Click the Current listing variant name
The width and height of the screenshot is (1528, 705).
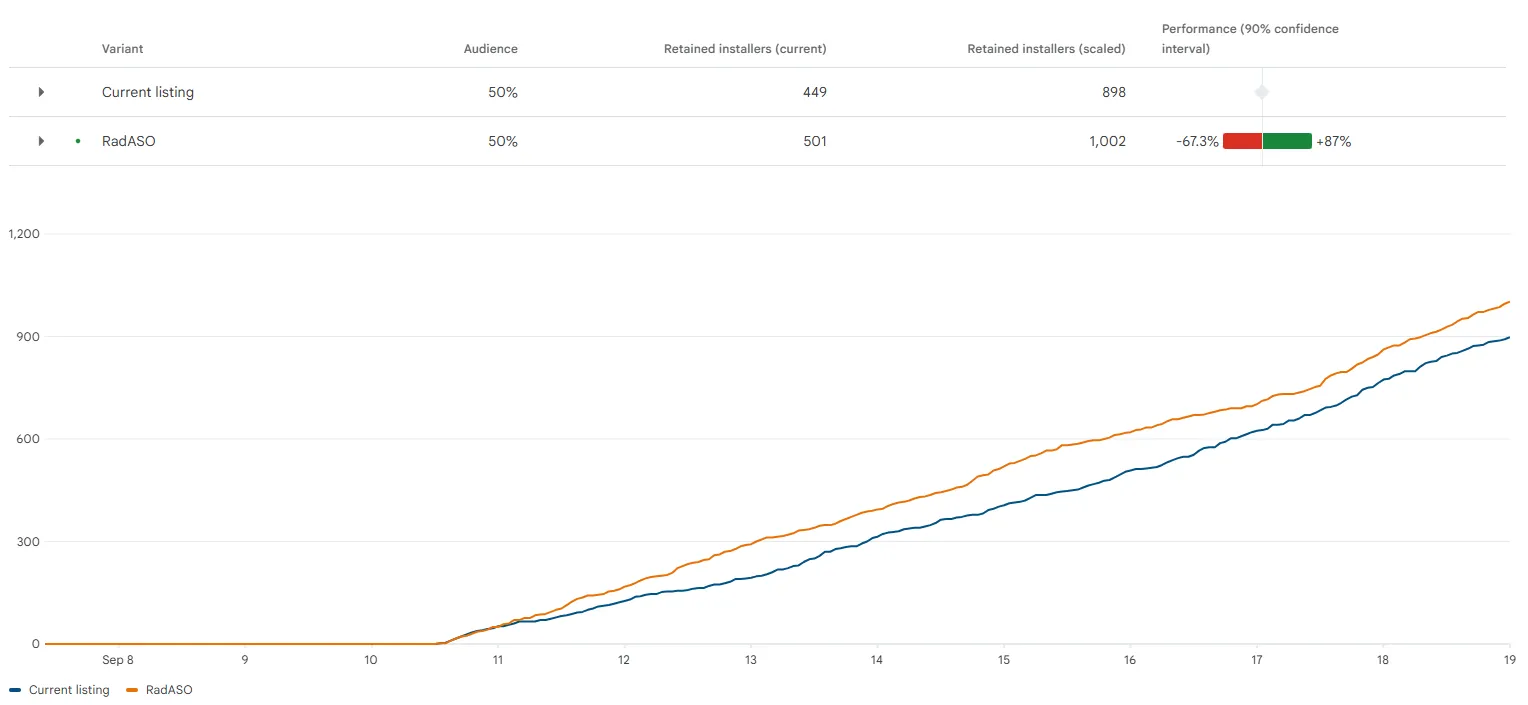(148, 92)
